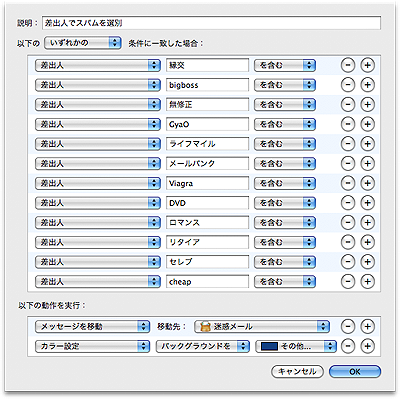Open the 差出人 dropdown on the cheap row
The image size is (400, 399).
coord(98,282)
